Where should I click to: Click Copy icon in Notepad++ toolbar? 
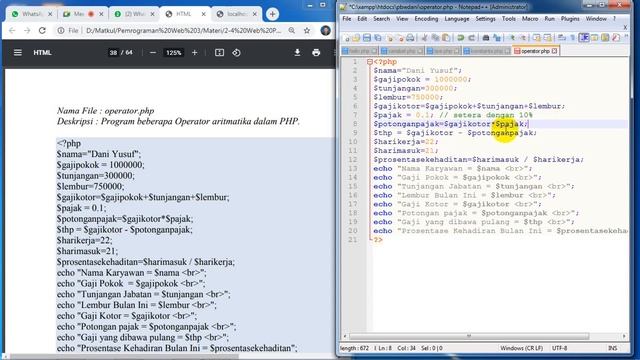click(x=435, y=38)
